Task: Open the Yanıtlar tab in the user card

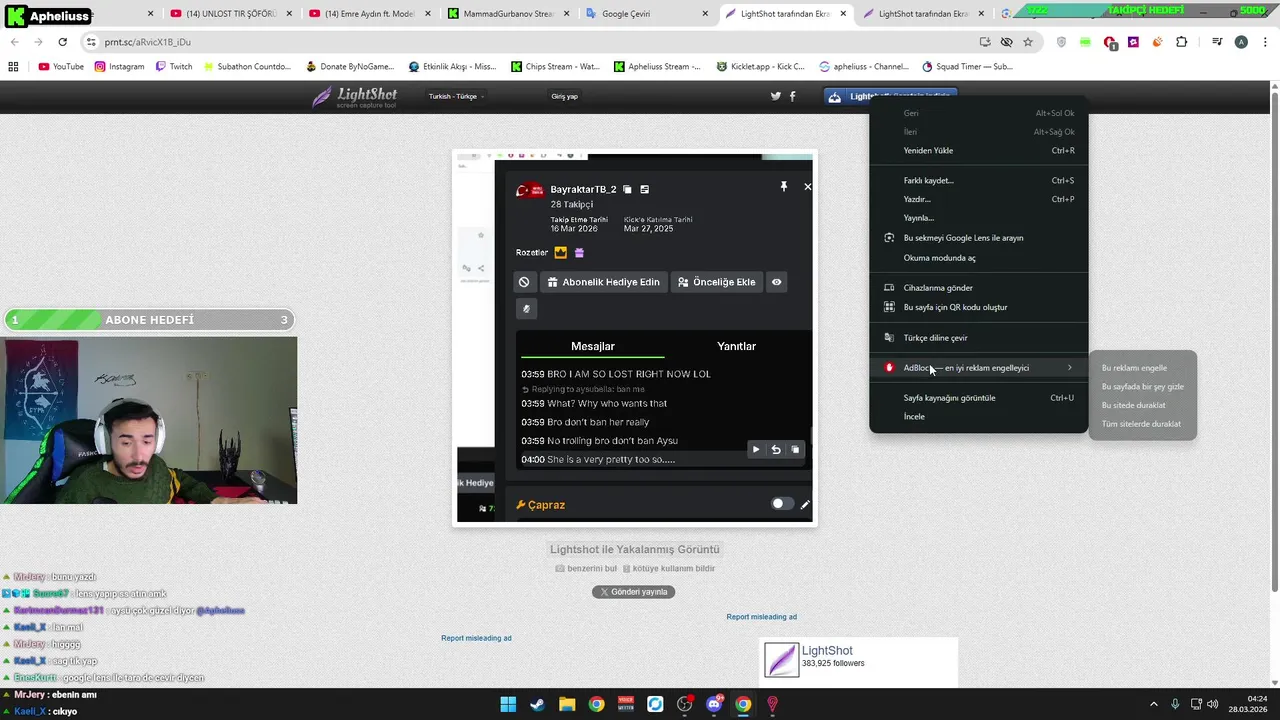Action: coord(736,346)
